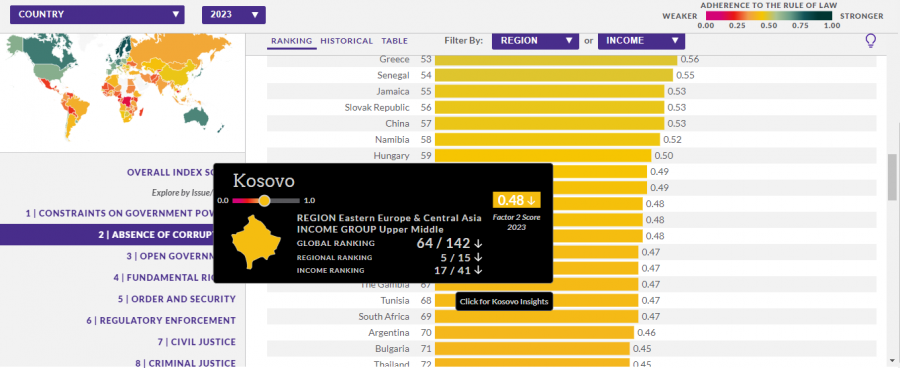Select 8 | Criminal Justice factor
Image resolution: width=900 pixels, height=368 pixels.
point(185,363)
